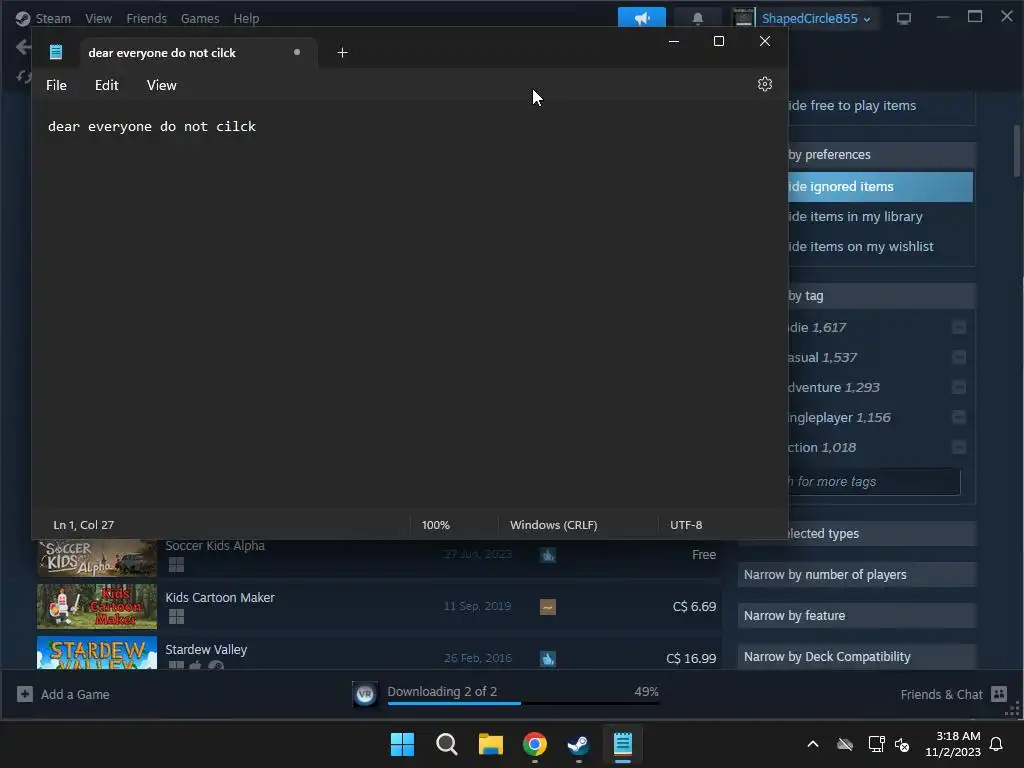The height and width of the screenshot is (768, 1024).
Task: Click positive review icon for Soccer Kids Alpha
Action: click(548, 555)
